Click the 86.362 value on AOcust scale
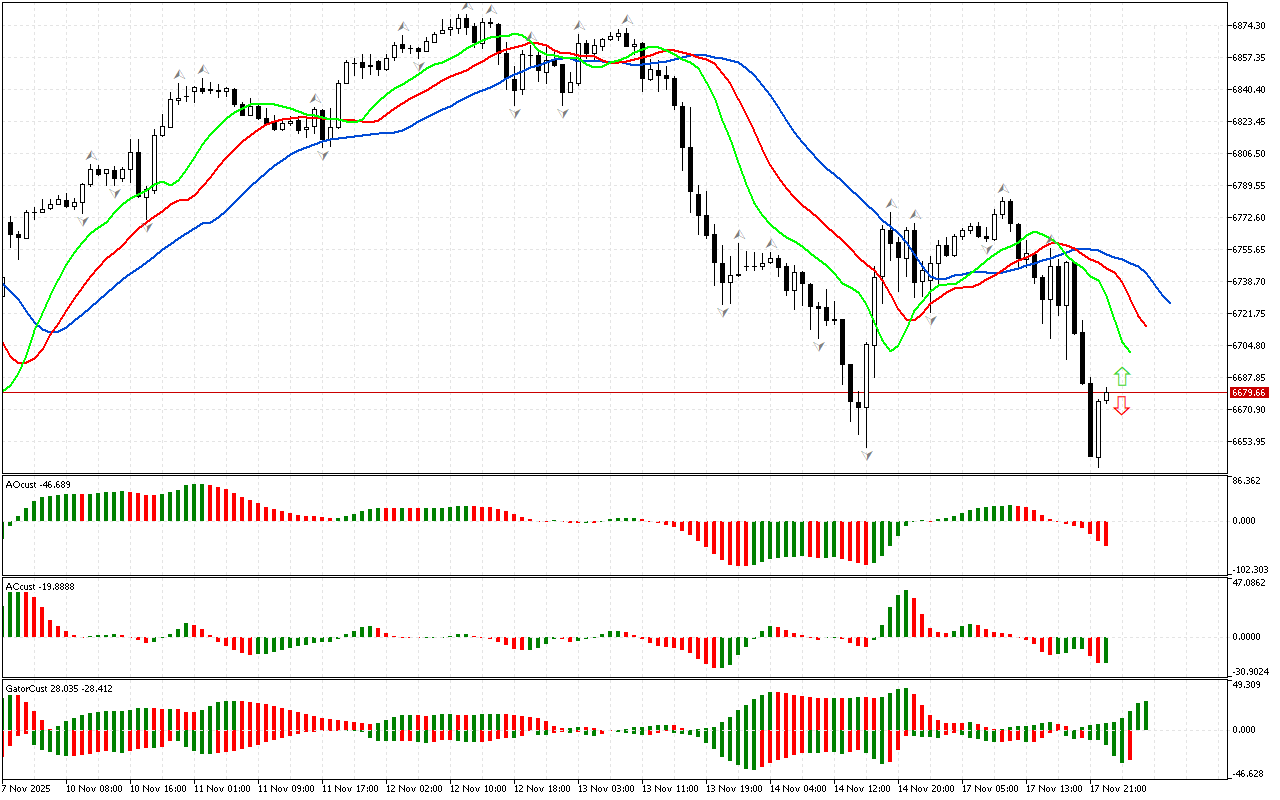Viewport: 1280px width, 800px height. point(1248,481)
